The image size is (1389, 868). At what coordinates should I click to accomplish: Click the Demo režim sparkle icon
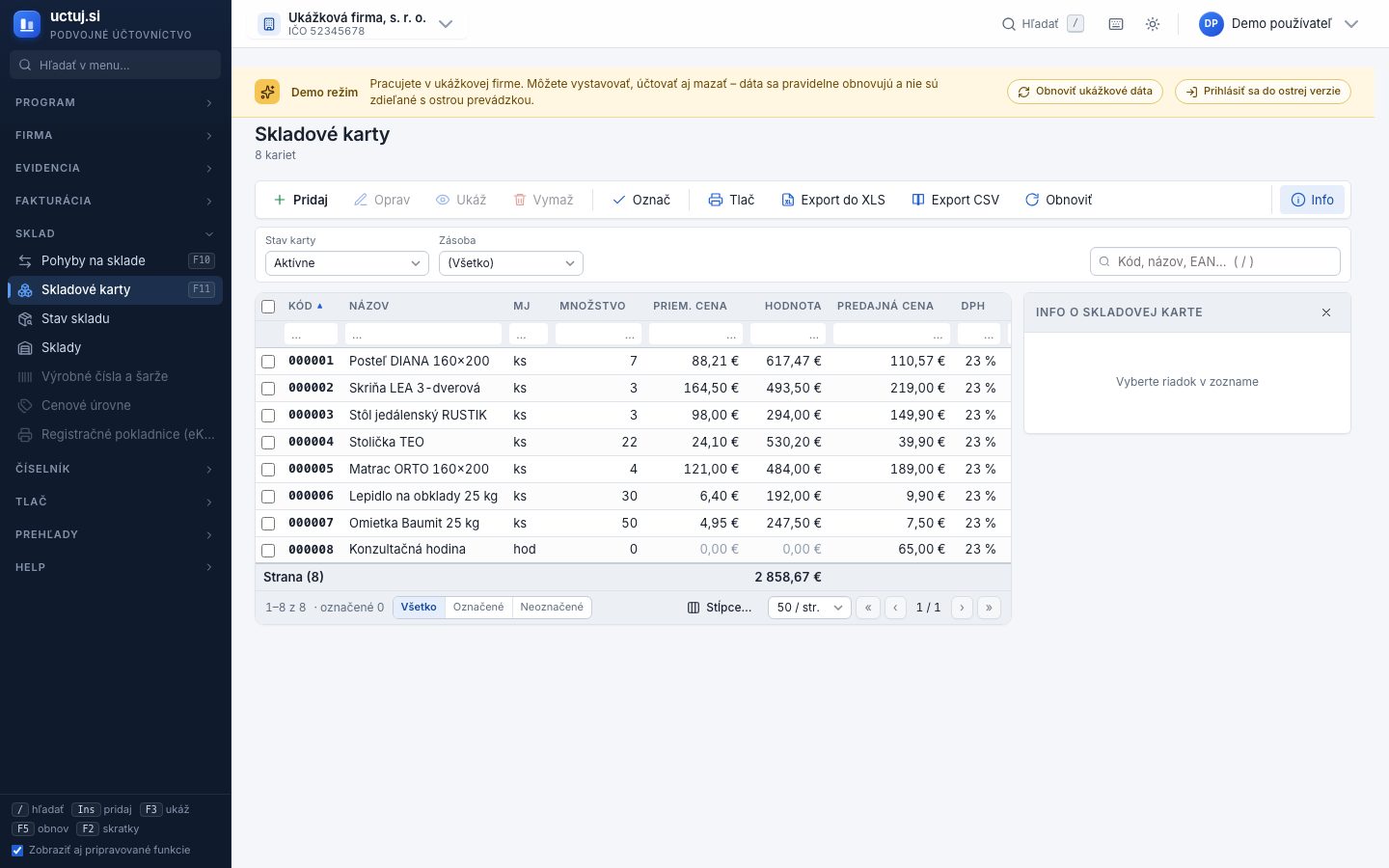tap(267, 92)
